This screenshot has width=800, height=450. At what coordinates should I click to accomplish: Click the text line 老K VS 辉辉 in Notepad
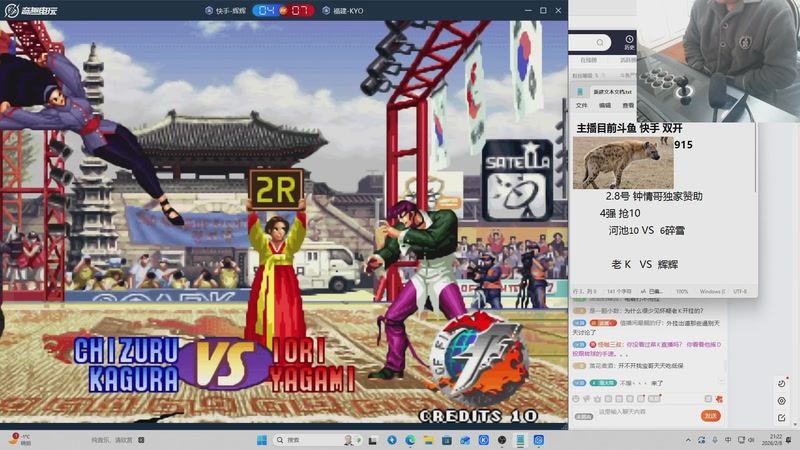click(x=645, y=264)
